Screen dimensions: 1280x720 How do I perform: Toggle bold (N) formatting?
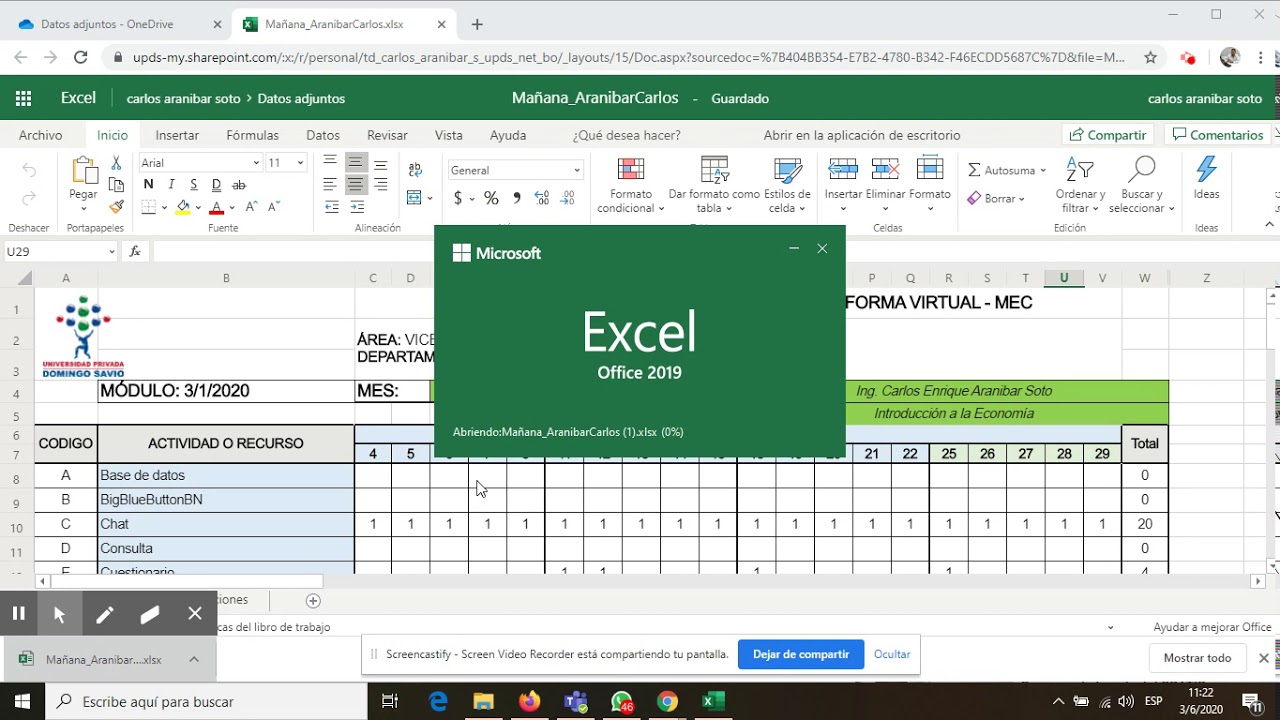(148, 184)
